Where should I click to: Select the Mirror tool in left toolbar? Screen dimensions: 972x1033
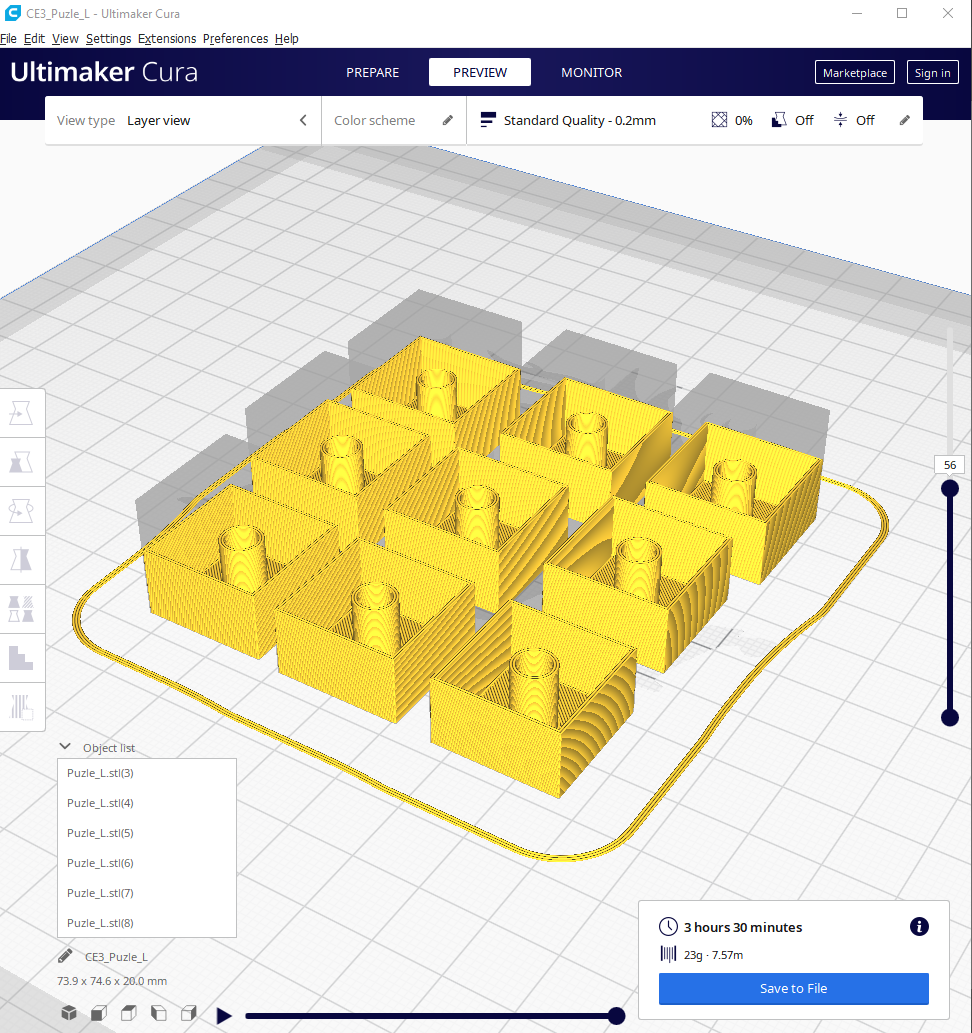coord(21,559)
